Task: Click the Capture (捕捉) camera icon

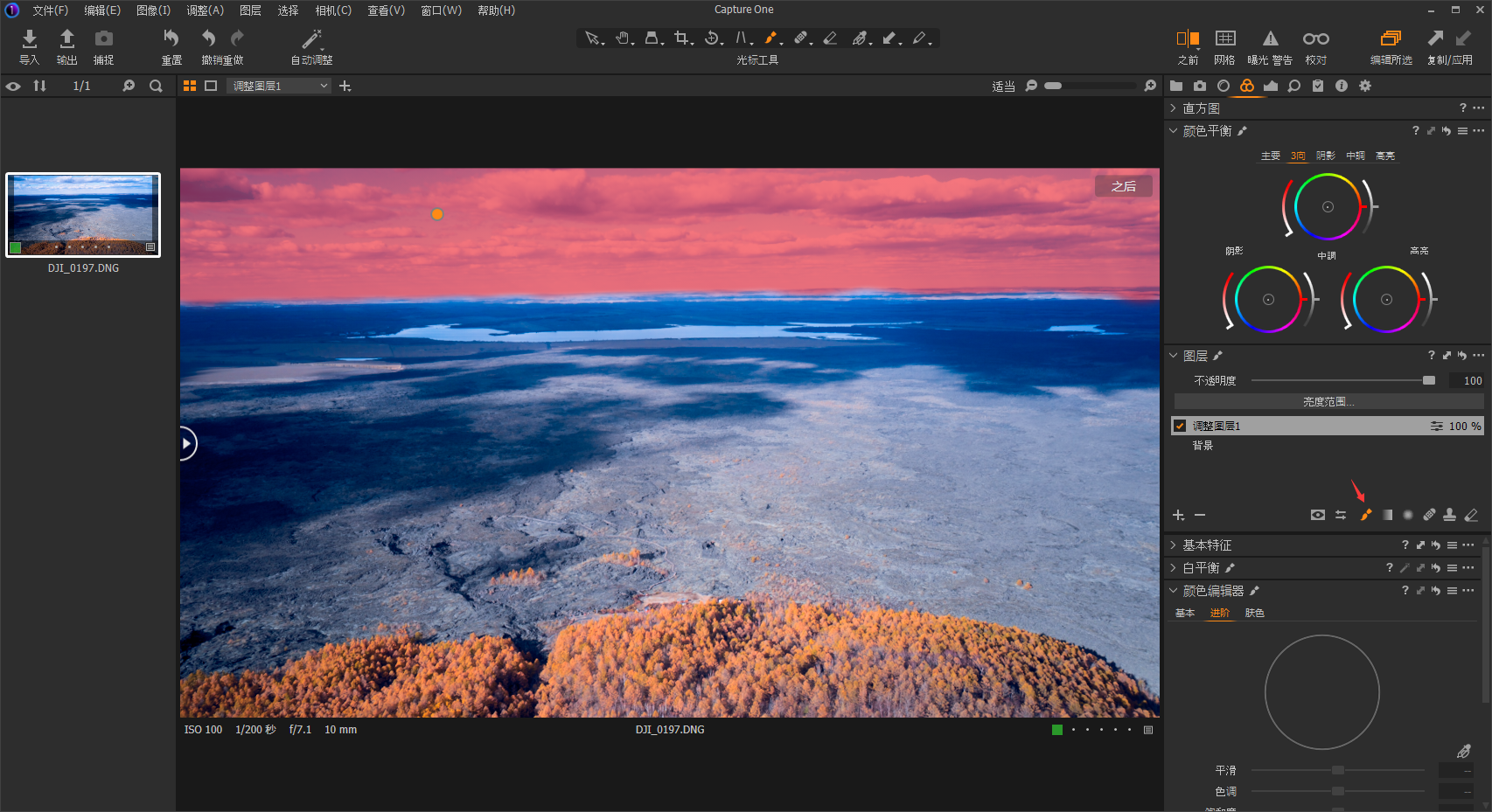Action: [104, 38]
